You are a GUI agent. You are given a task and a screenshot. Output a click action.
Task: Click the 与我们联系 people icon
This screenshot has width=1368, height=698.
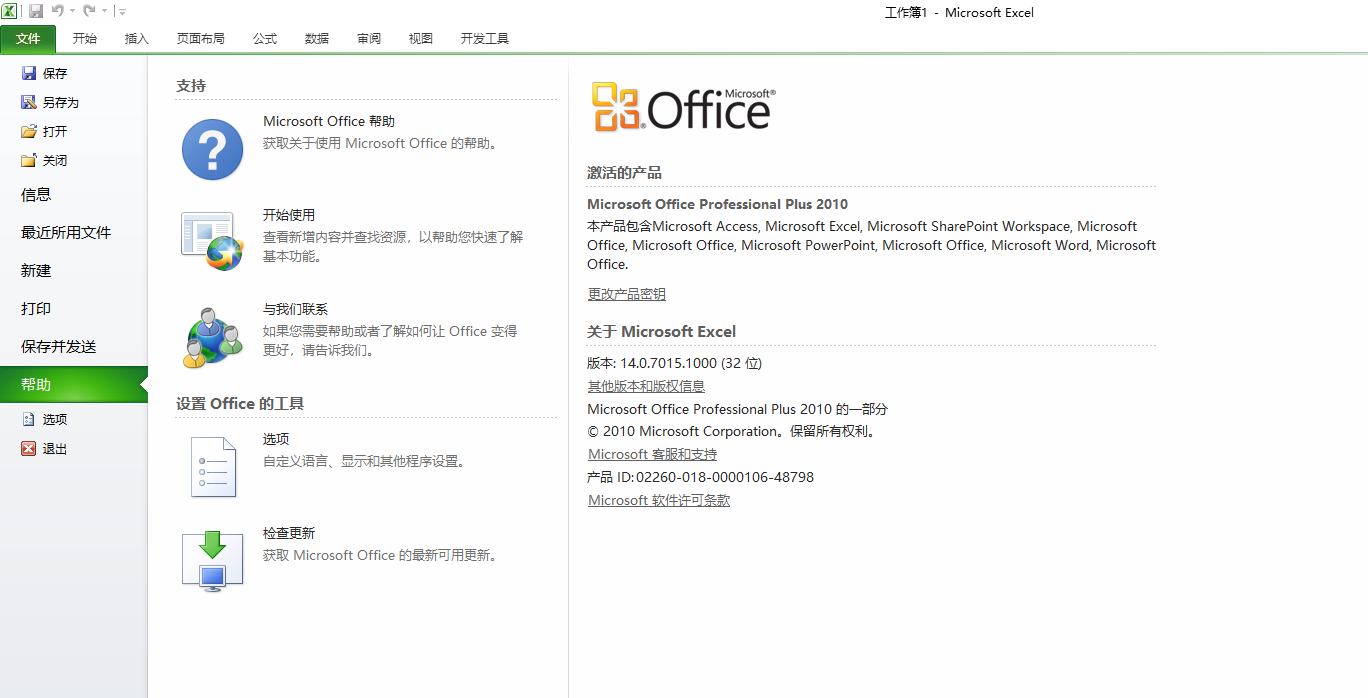212,338
